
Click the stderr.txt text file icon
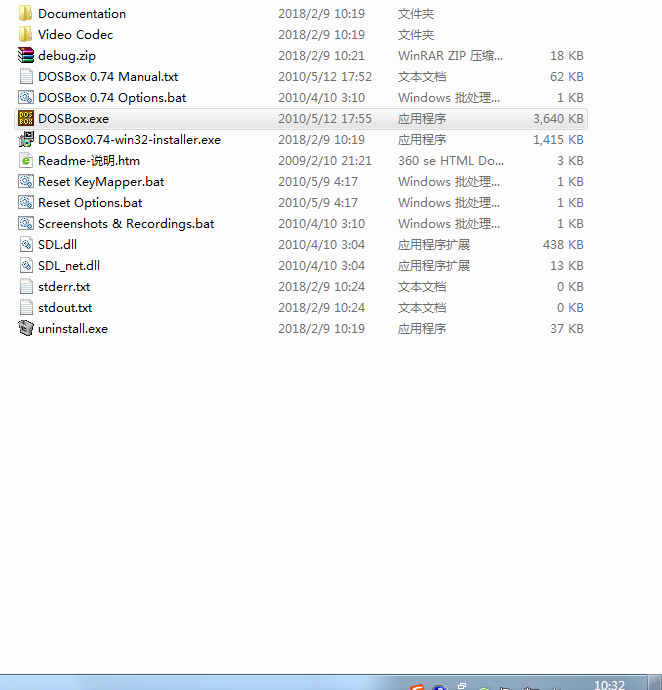point(26,286)
